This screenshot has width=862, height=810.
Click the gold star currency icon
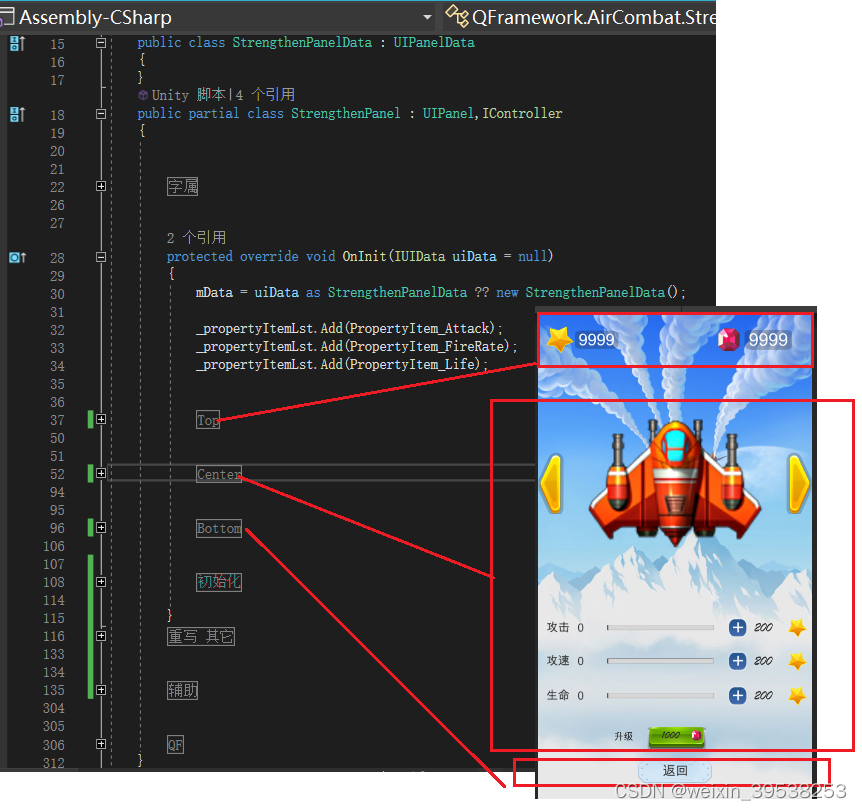560,339
